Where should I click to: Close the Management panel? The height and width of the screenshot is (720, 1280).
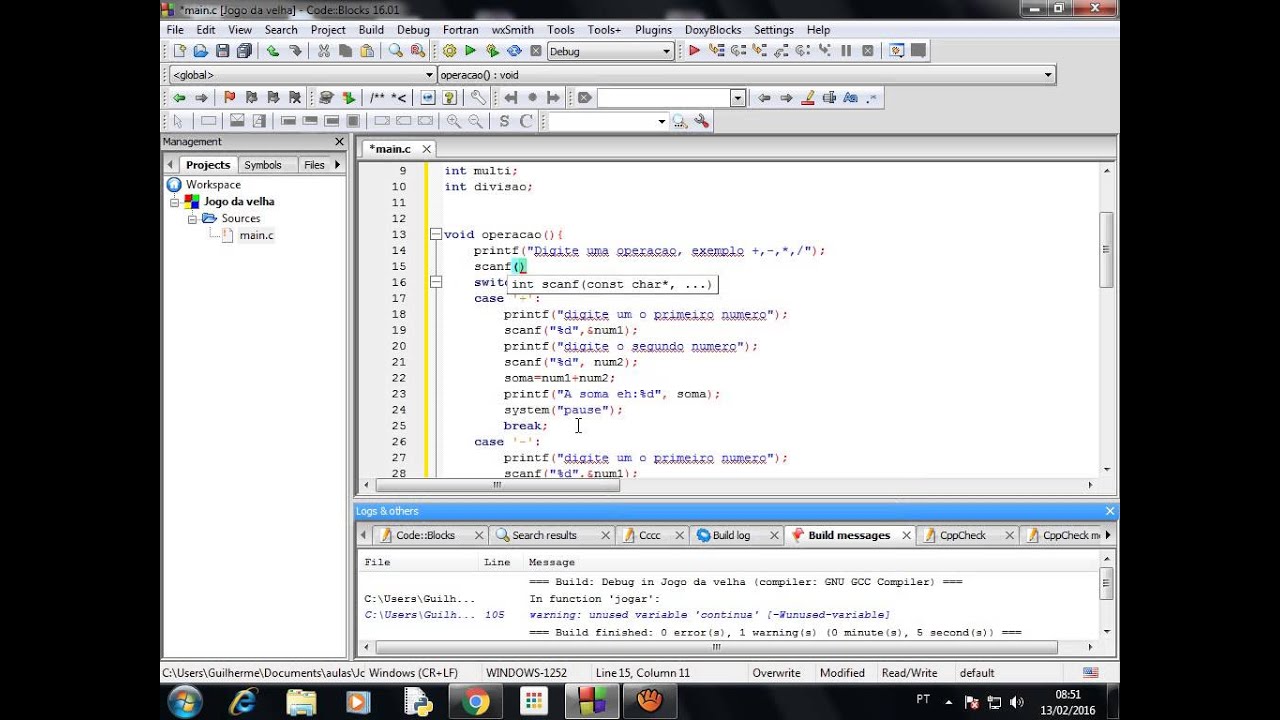coord(339,142)
